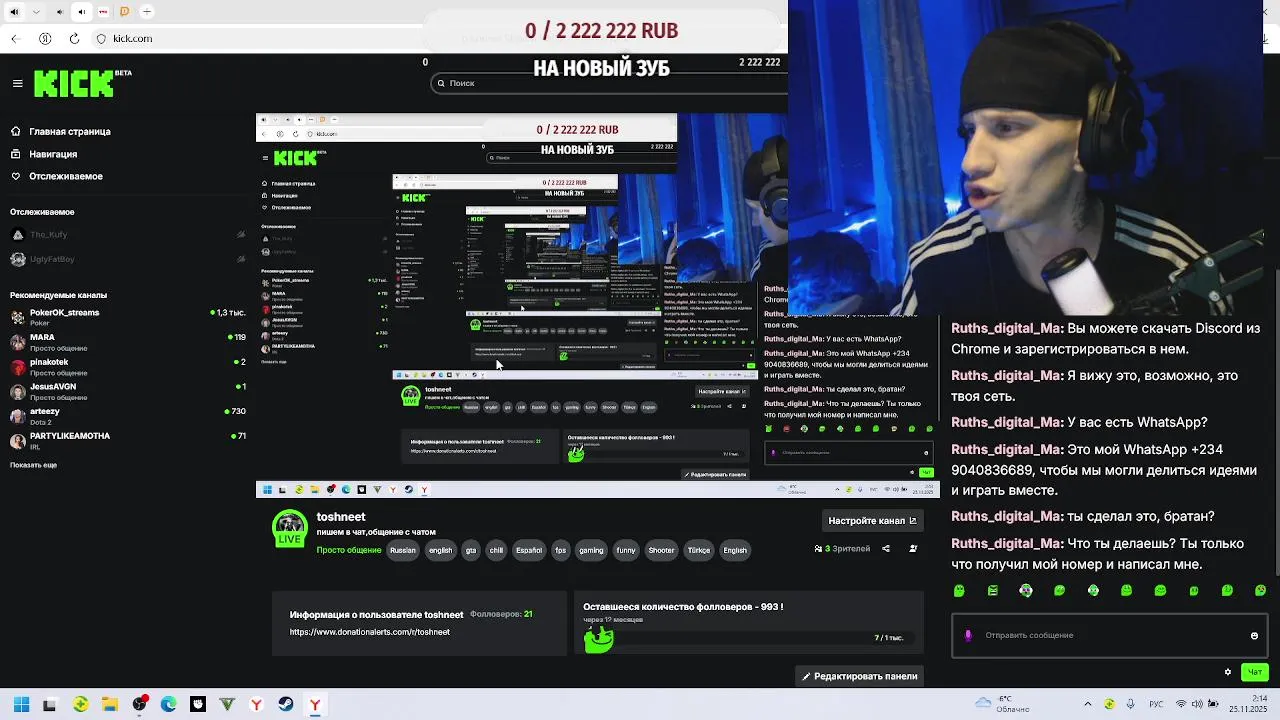This screenshot has width=1280, height=720.
Task: Select the gaming tag
Action: pyautogui.click(x=591, y=550)
